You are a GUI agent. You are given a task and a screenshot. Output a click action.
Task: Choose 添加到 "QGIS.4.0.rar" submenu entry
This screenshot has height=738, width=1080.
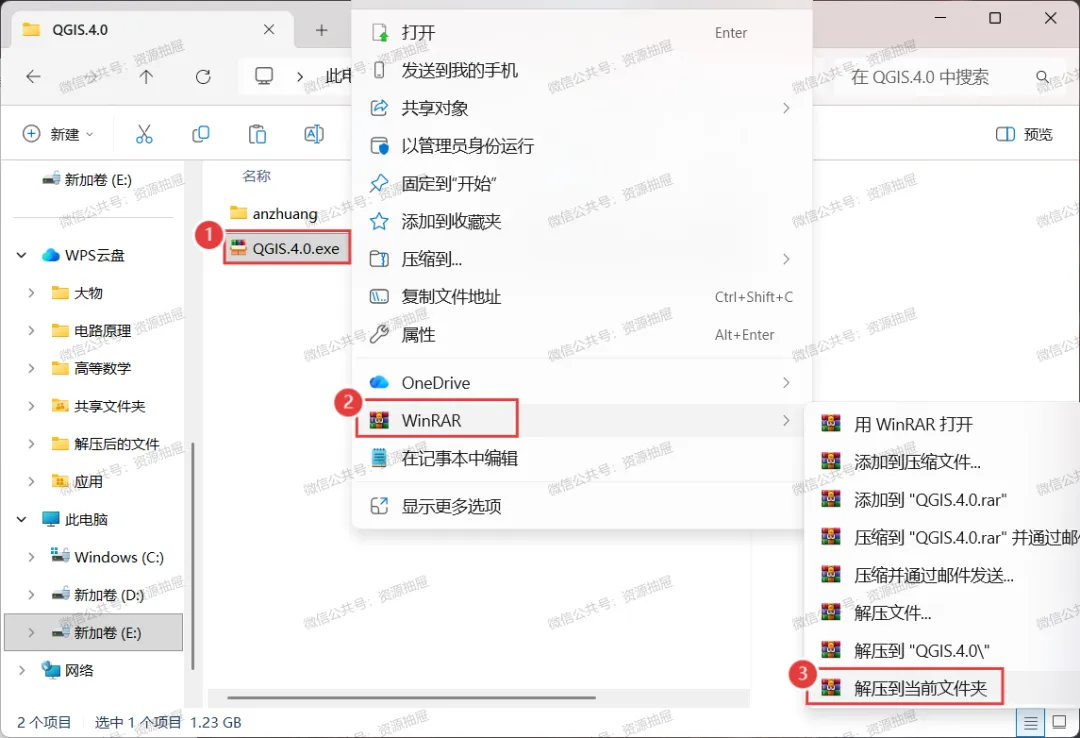pos(942,499)
